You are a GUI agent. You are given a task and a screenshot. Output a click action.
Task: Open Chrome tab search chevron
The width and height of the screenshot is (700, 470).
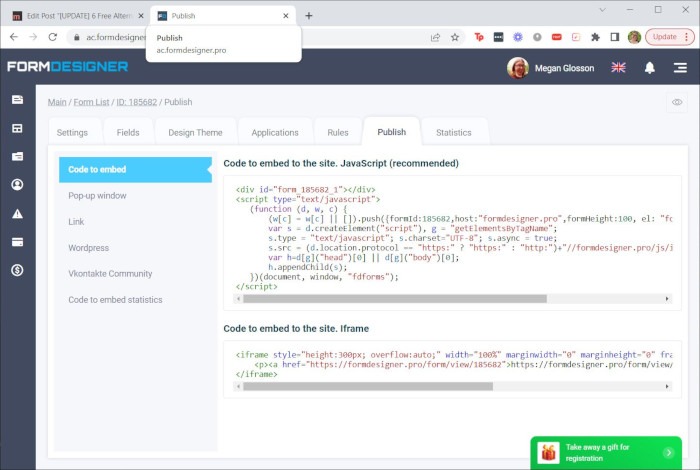point(602,9)
